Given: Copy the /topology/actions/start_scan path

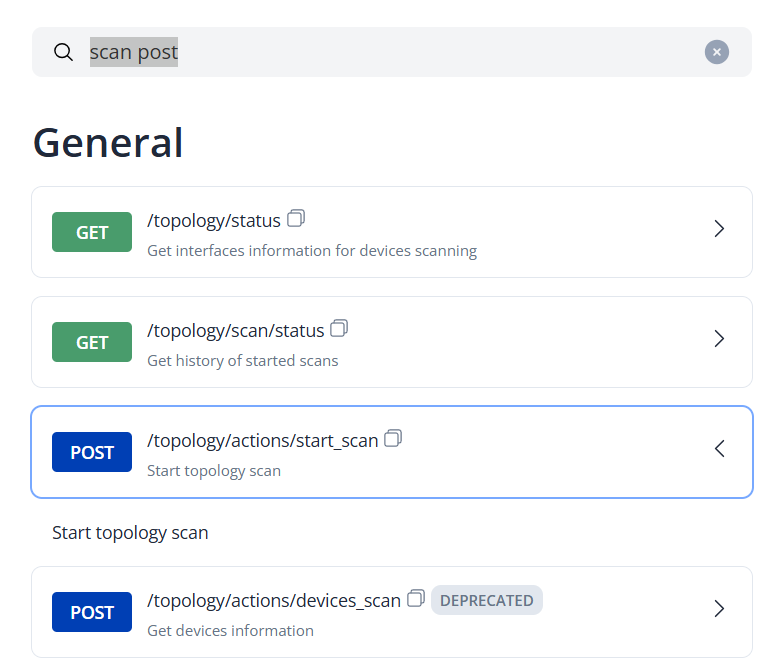Looking at the screenshot, I should 393,438.
